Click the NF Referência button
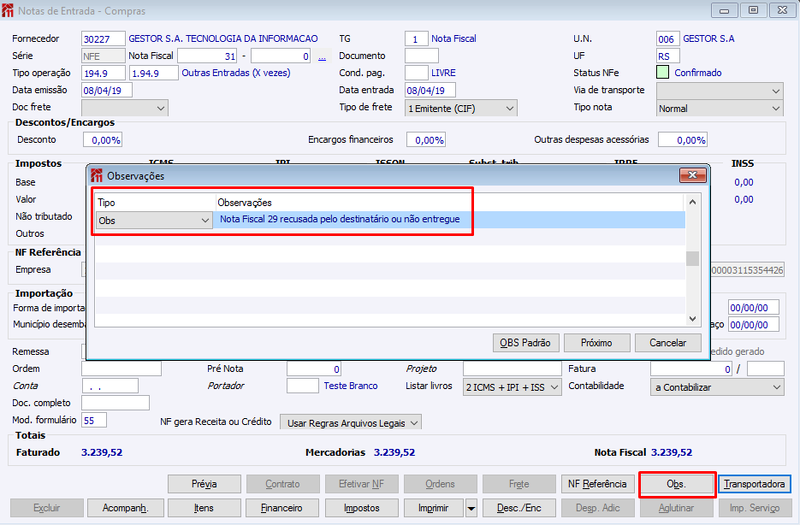800x525 pixels. (597, 484)
